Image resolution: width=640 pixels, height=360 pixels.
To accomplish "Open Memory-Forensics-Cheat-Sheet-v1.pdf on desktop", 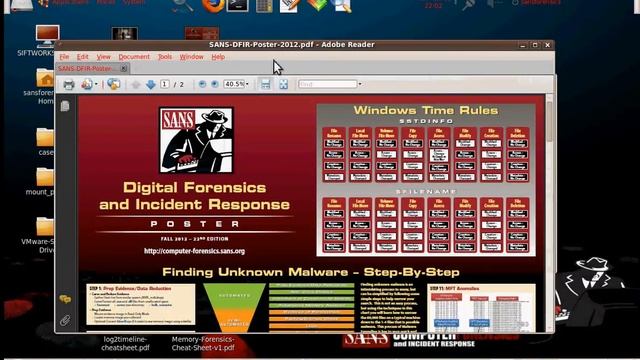I will (203, 344).
